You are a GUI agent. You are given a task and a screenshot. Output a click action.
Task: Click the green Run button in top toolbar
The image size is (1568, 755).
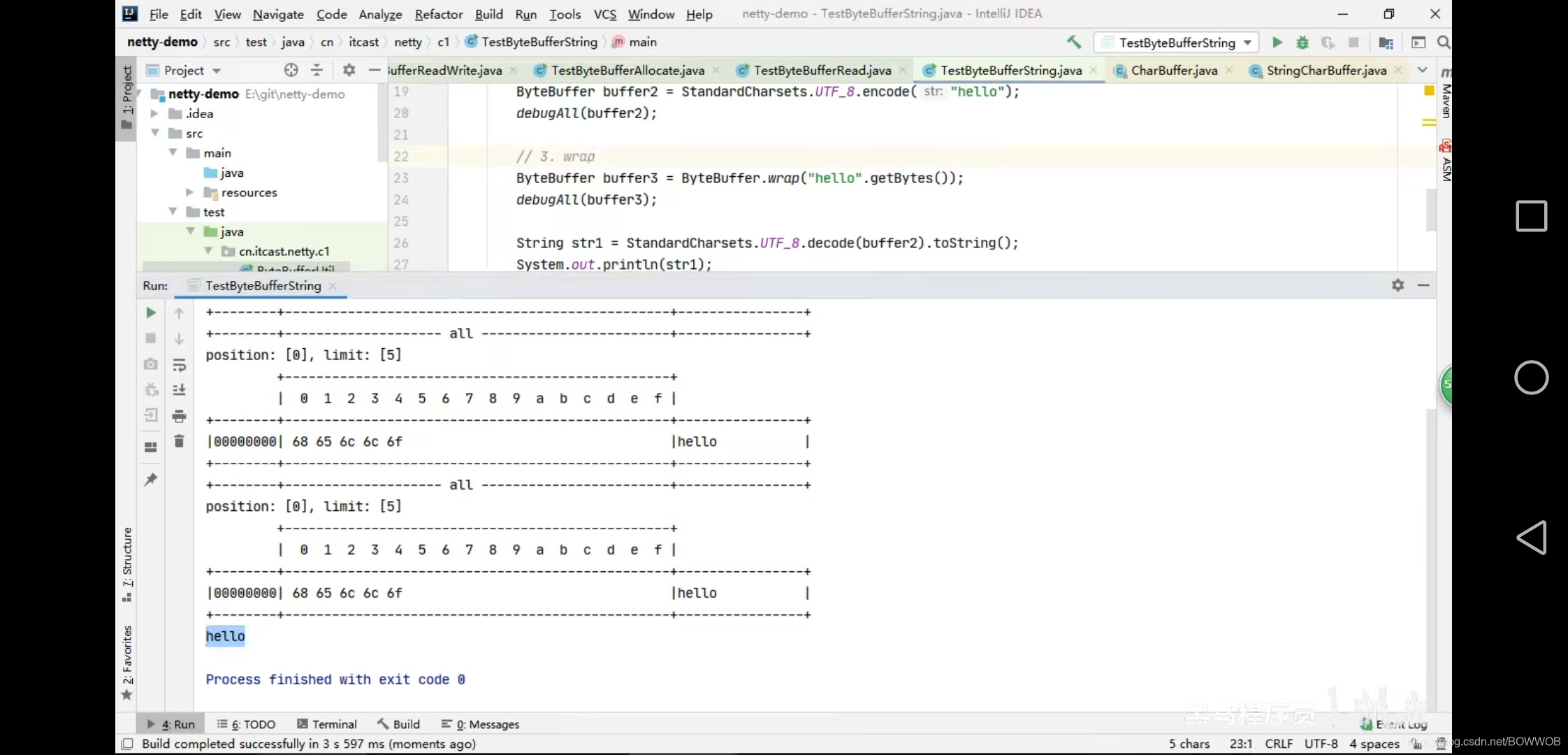1277,43
